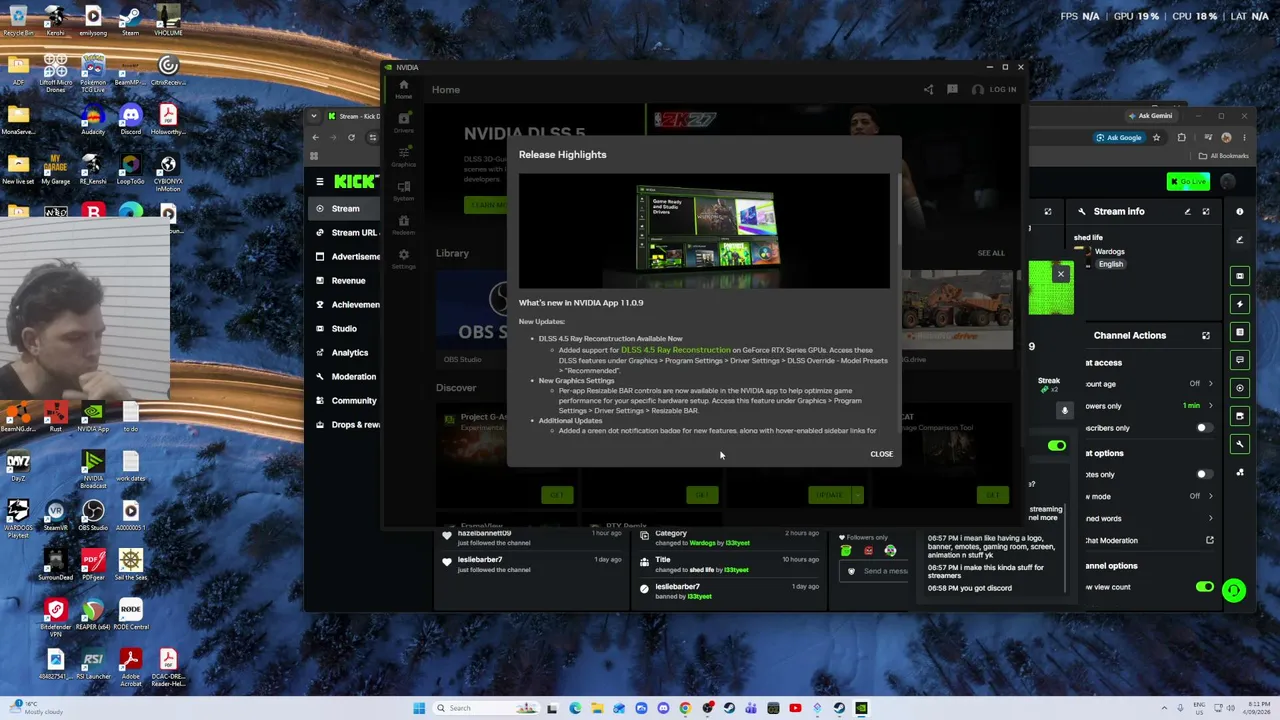Image resolution: width=1280 pixels, height=720 pixels.
Task: Open the banned words chevron
Action: click(1210, 518)
